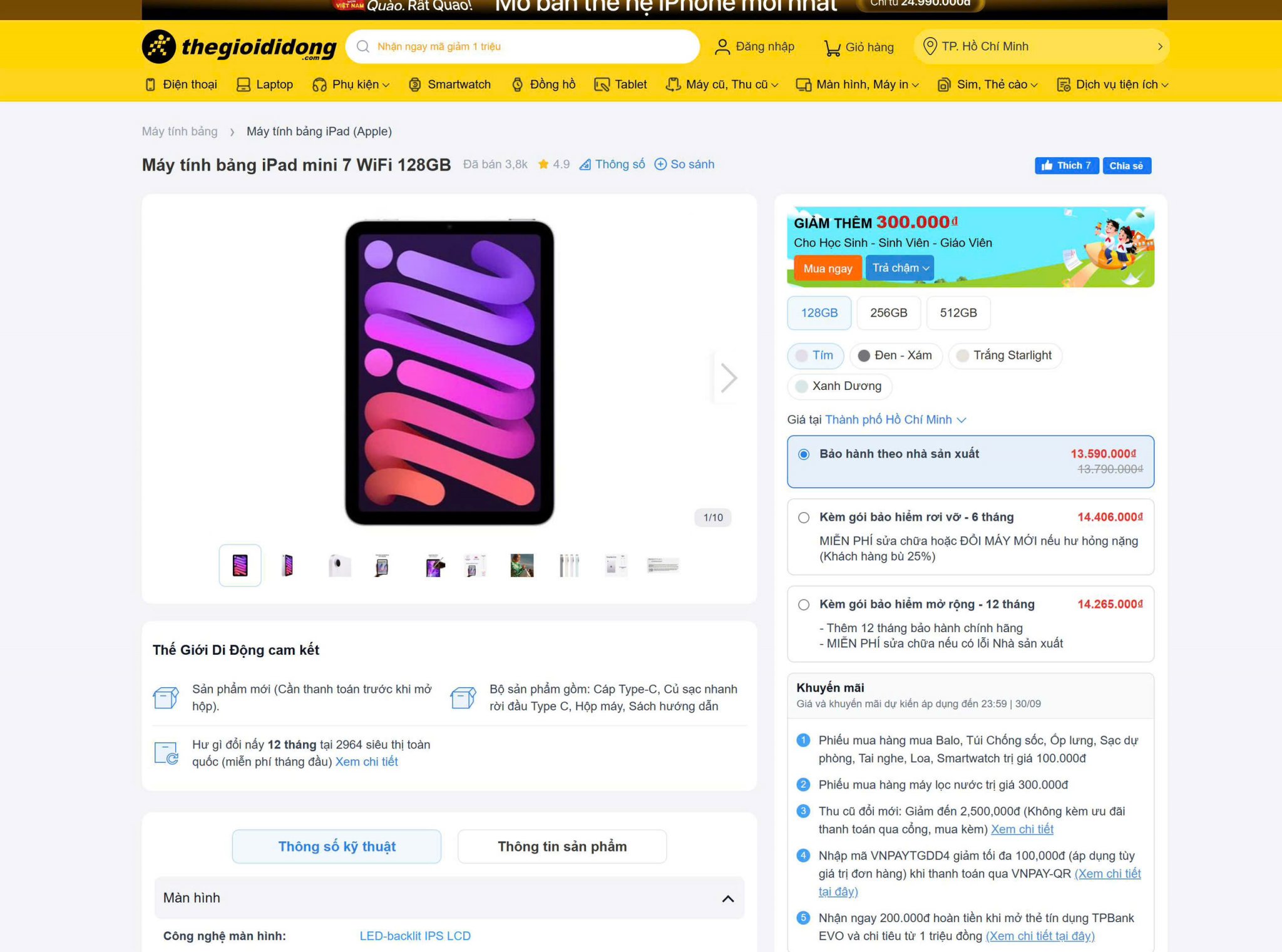The height and width of the screenshot is (952, 1282).
Task: Select Bảo hành theo nhà sản xuất radio
Action: (x=804, y=454)
